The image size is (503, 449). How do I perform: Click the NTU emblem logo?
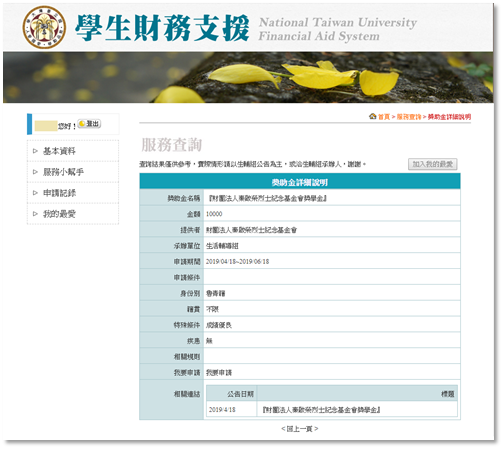[44, 27]
